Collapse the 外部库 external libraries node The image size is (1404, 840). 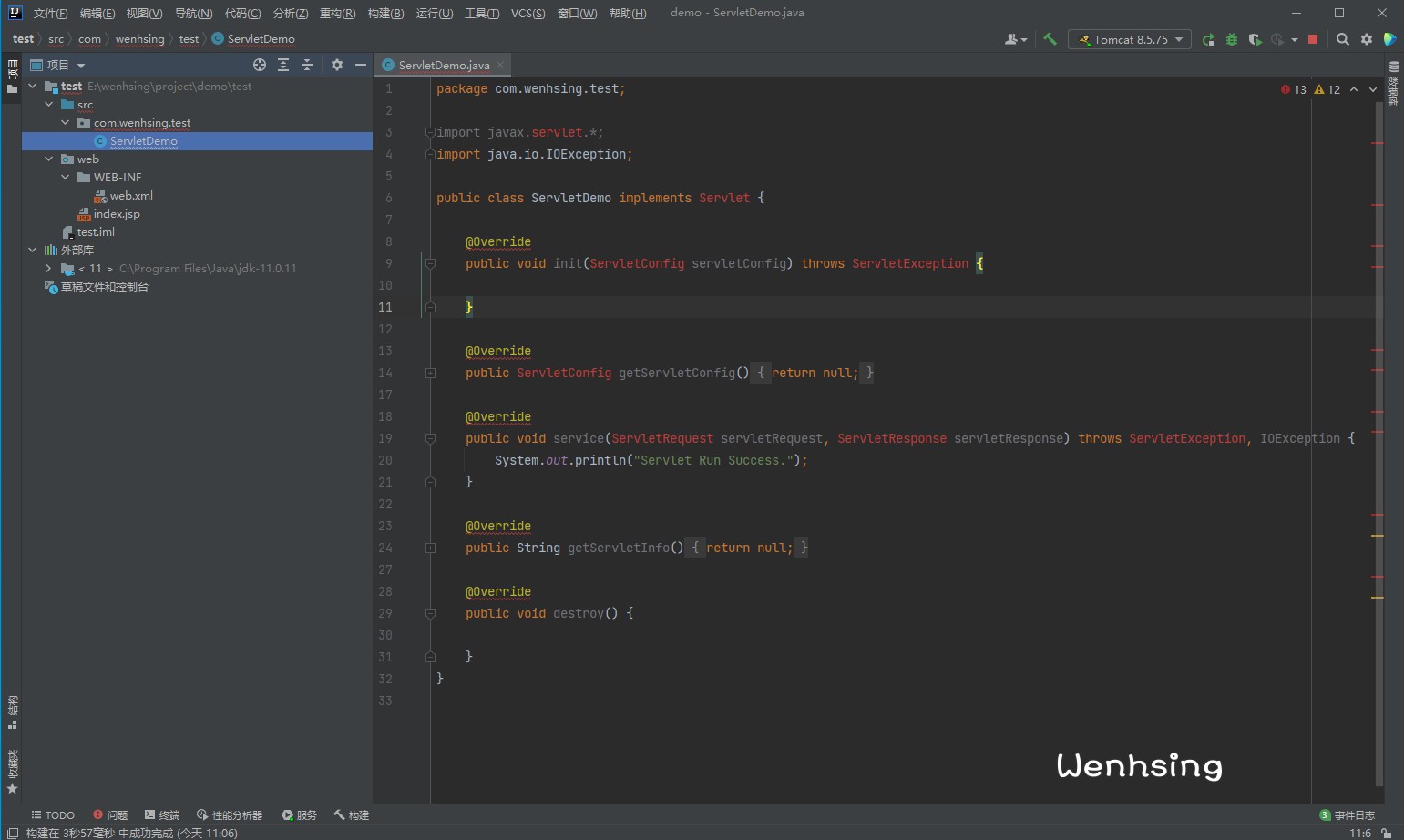point(33,250)
